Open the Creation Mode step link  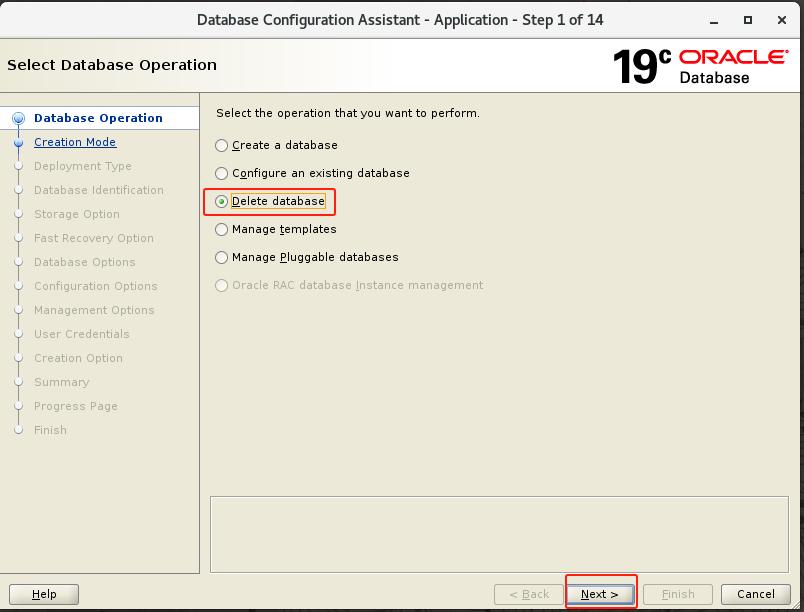click(75, 142)
